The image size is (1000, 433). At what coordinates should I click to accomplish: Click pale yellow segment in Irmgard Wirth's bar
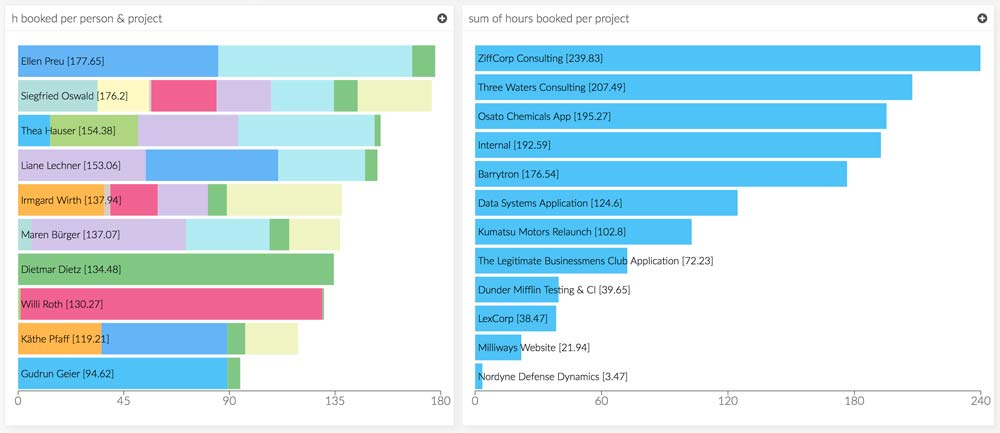pos(284,200)
